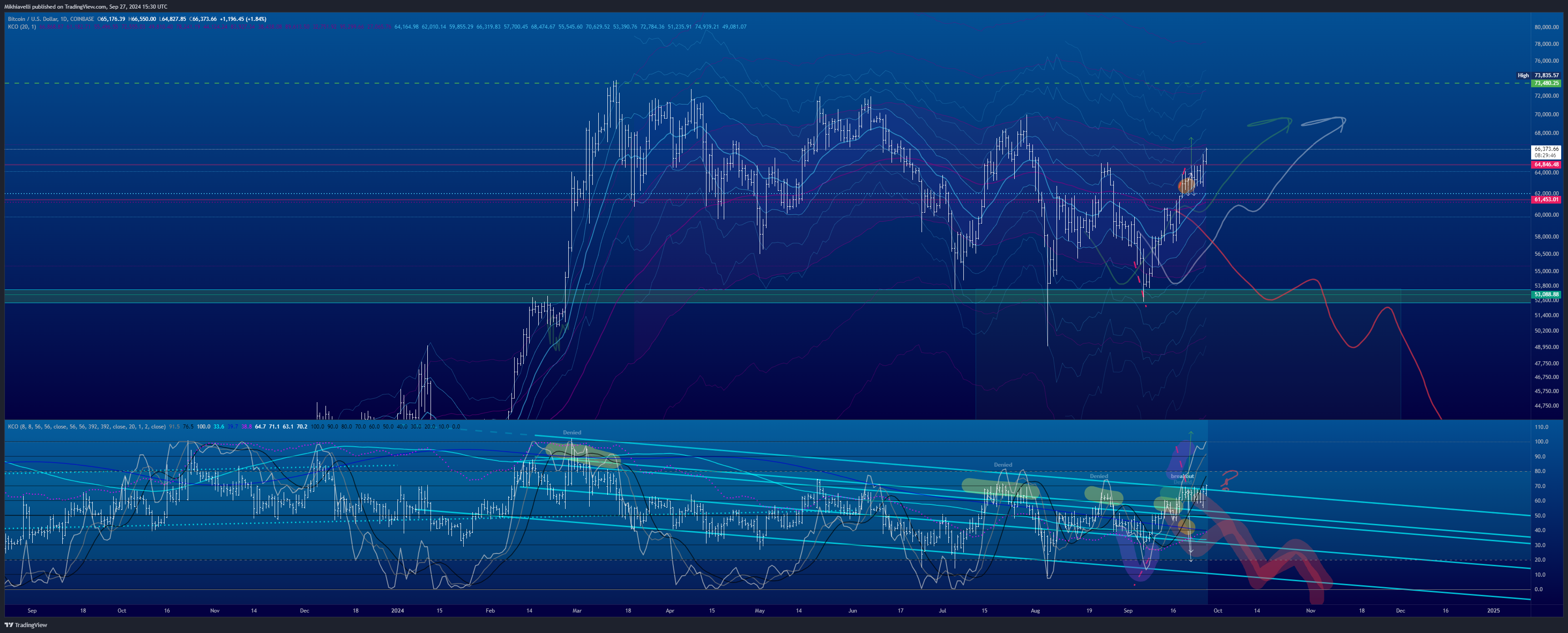Click the oscillator axis 0.0 tick

click(x=1538, y=589)
